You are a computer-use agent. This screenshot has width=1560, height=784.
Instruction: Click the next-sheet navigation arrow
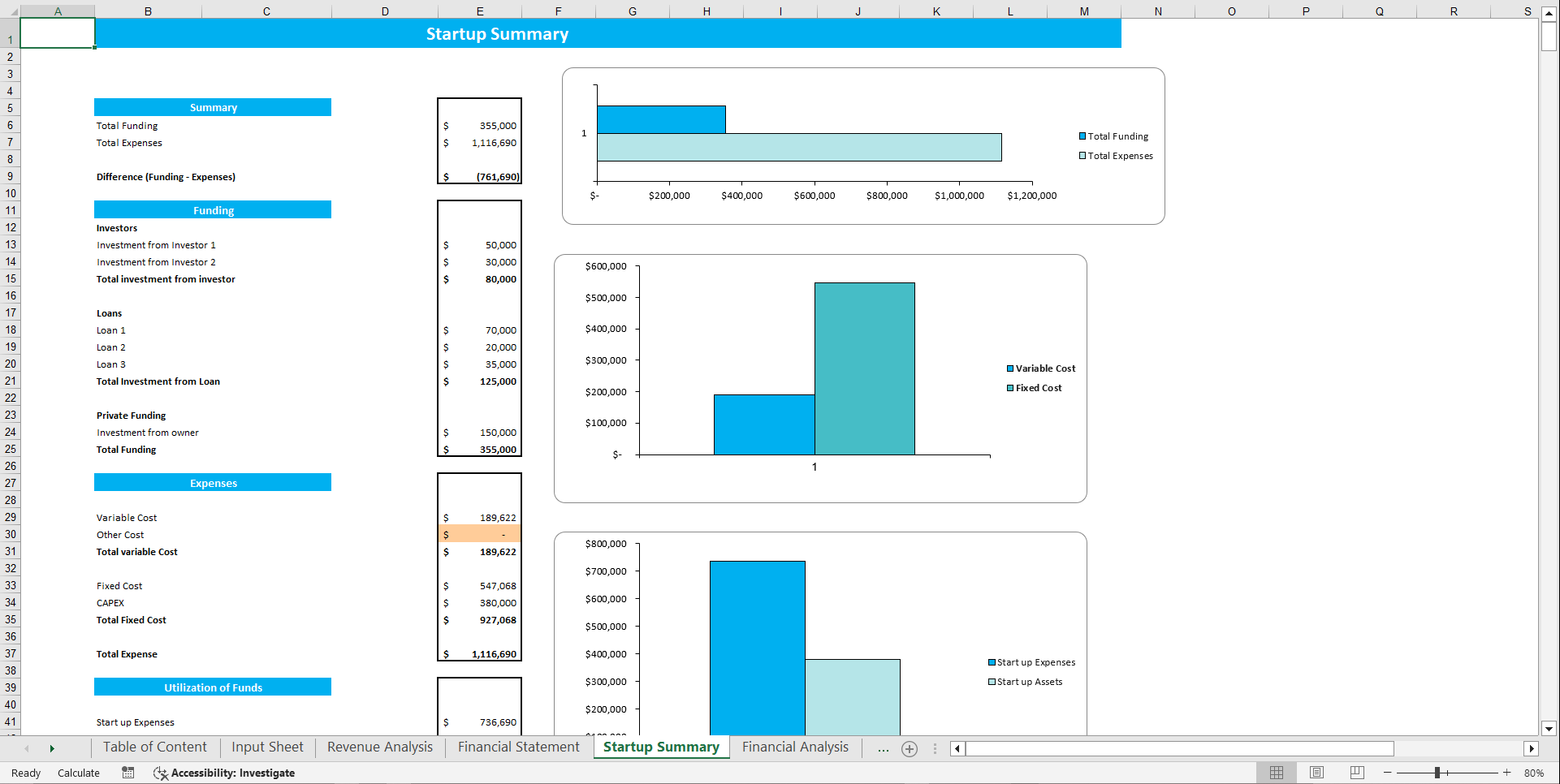(x=52, y=748)
